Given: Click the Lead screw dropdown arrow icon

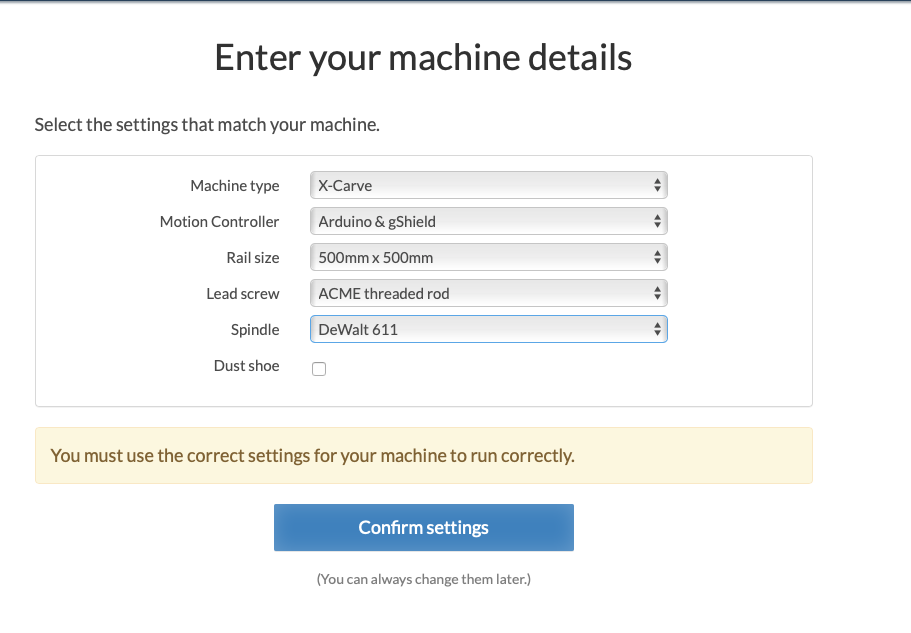Looking at the screenshot, I should coord(657,293).
